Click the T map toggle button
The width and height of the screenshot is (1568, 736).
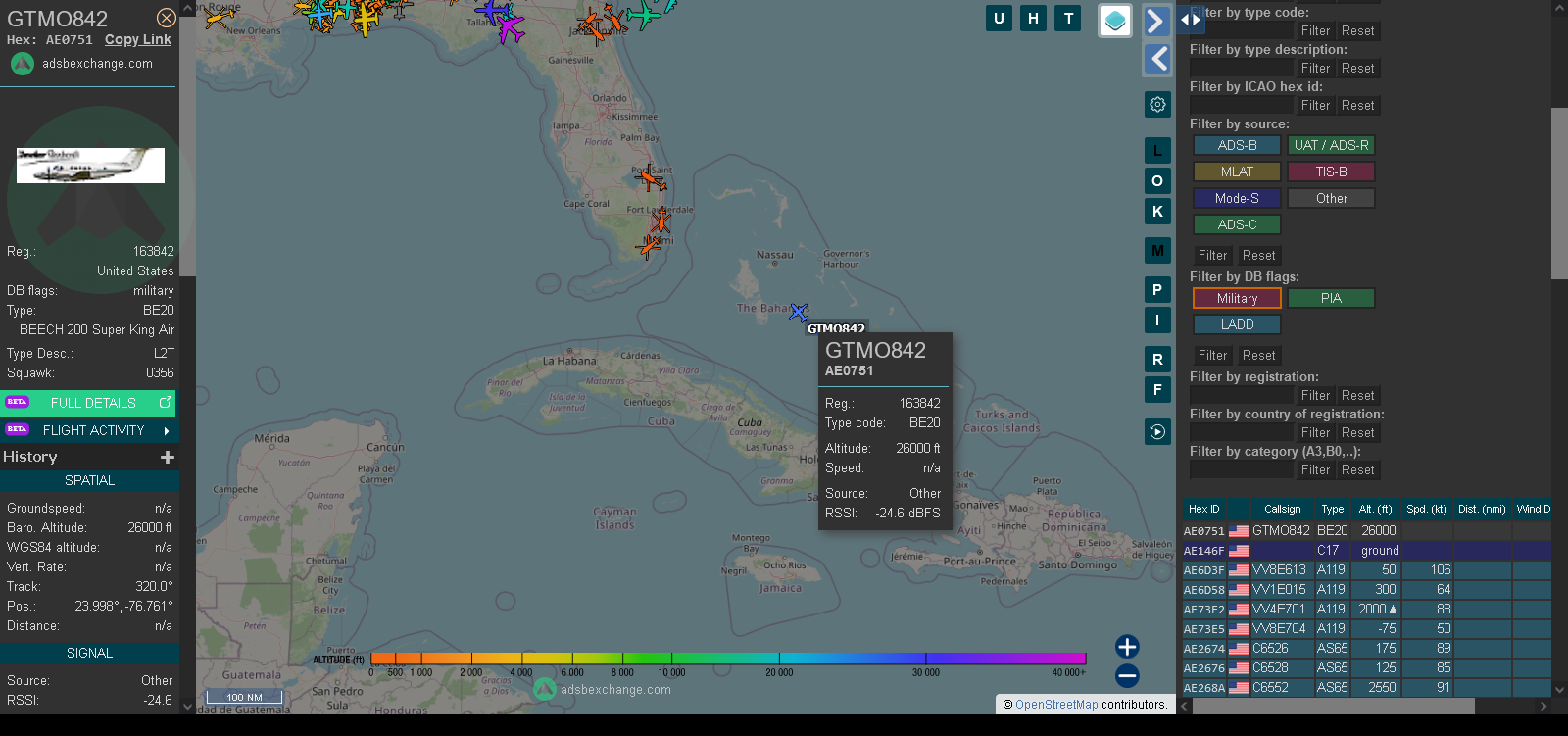(1068, 18)
